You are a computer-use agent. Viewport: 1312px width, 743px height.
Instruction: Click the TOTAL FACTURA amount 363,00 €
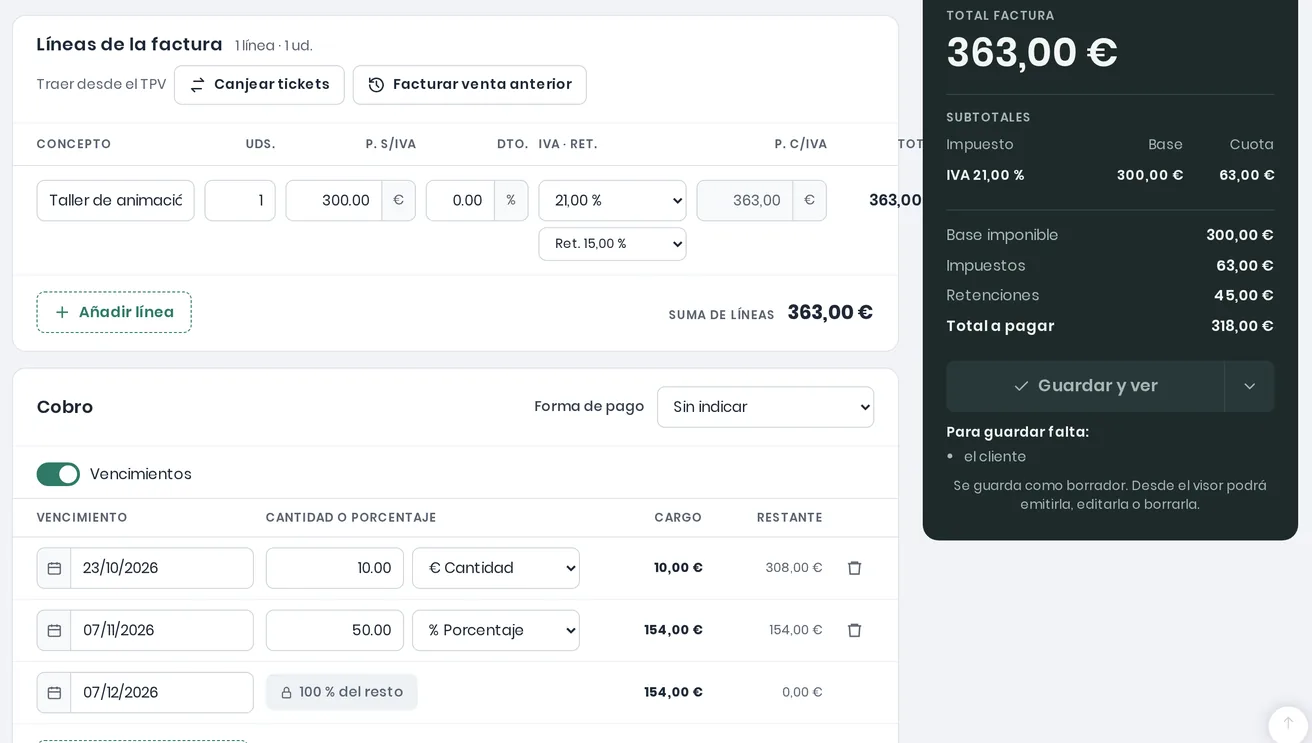(x=1032, y=52)
